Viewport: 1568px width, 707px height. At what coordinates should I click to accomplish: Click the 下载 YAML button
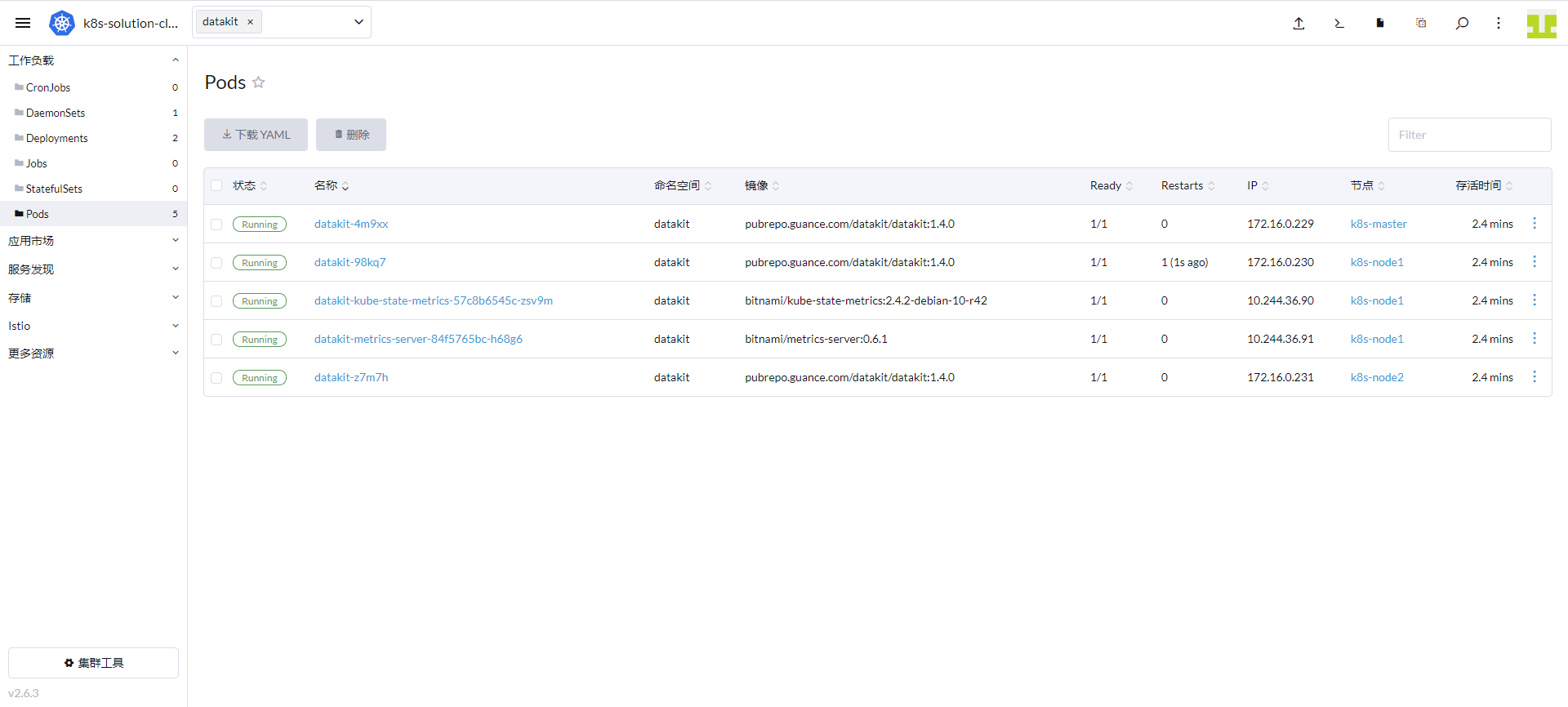[256, 135]
